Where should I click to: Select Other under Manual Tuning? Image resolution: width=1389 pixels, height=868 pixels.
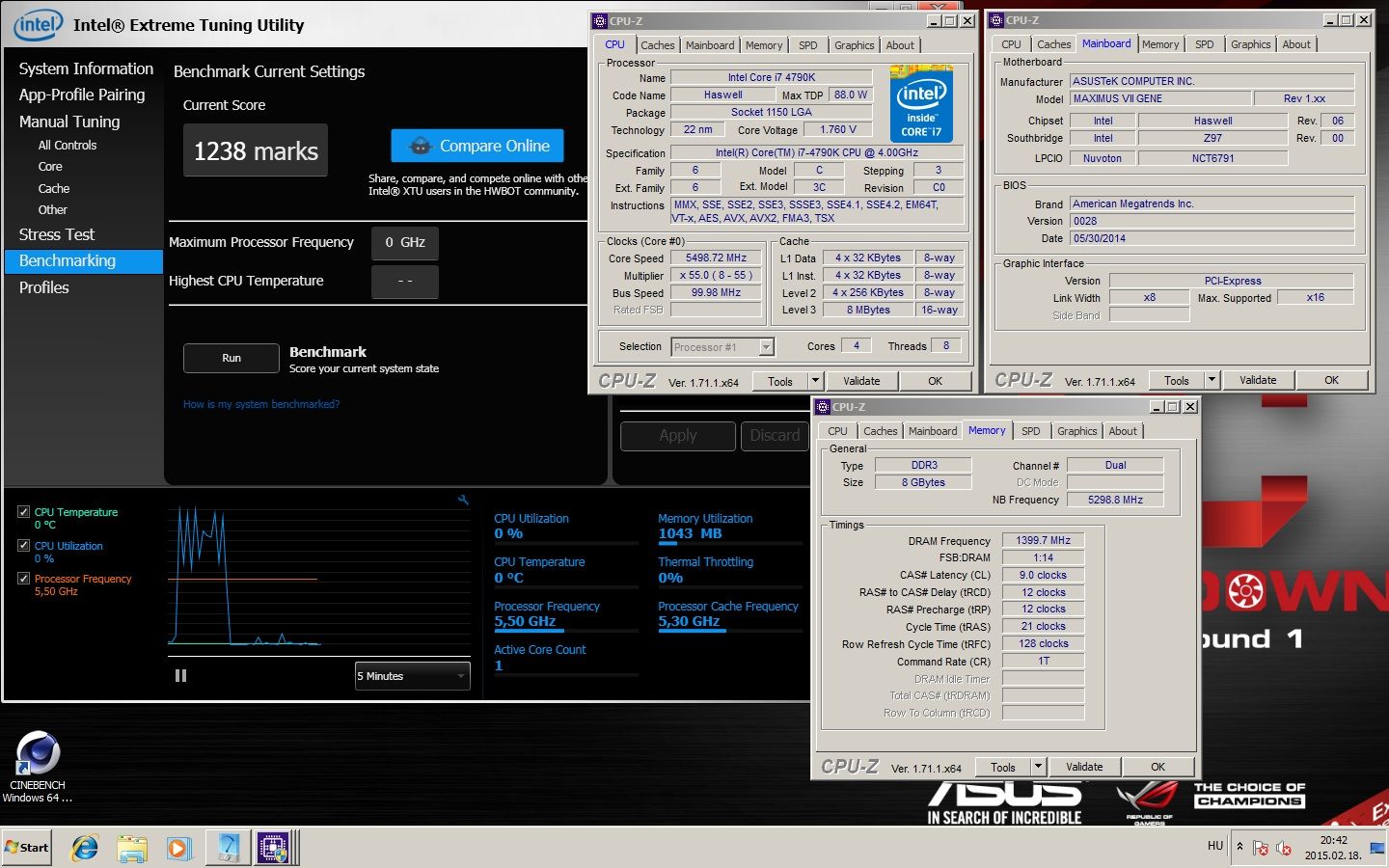[x=53, y=210]
